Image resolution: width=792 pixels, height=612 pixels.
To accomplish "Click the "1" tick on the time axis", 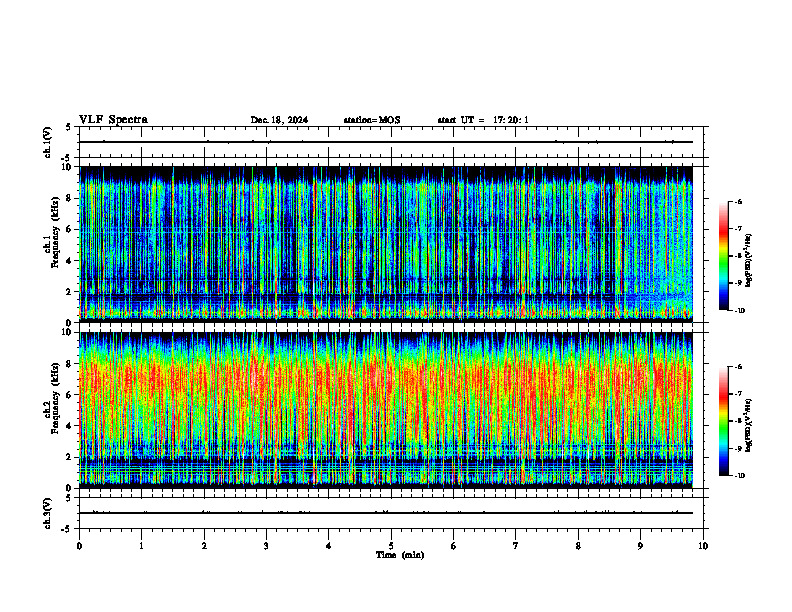I will point(141,546).
